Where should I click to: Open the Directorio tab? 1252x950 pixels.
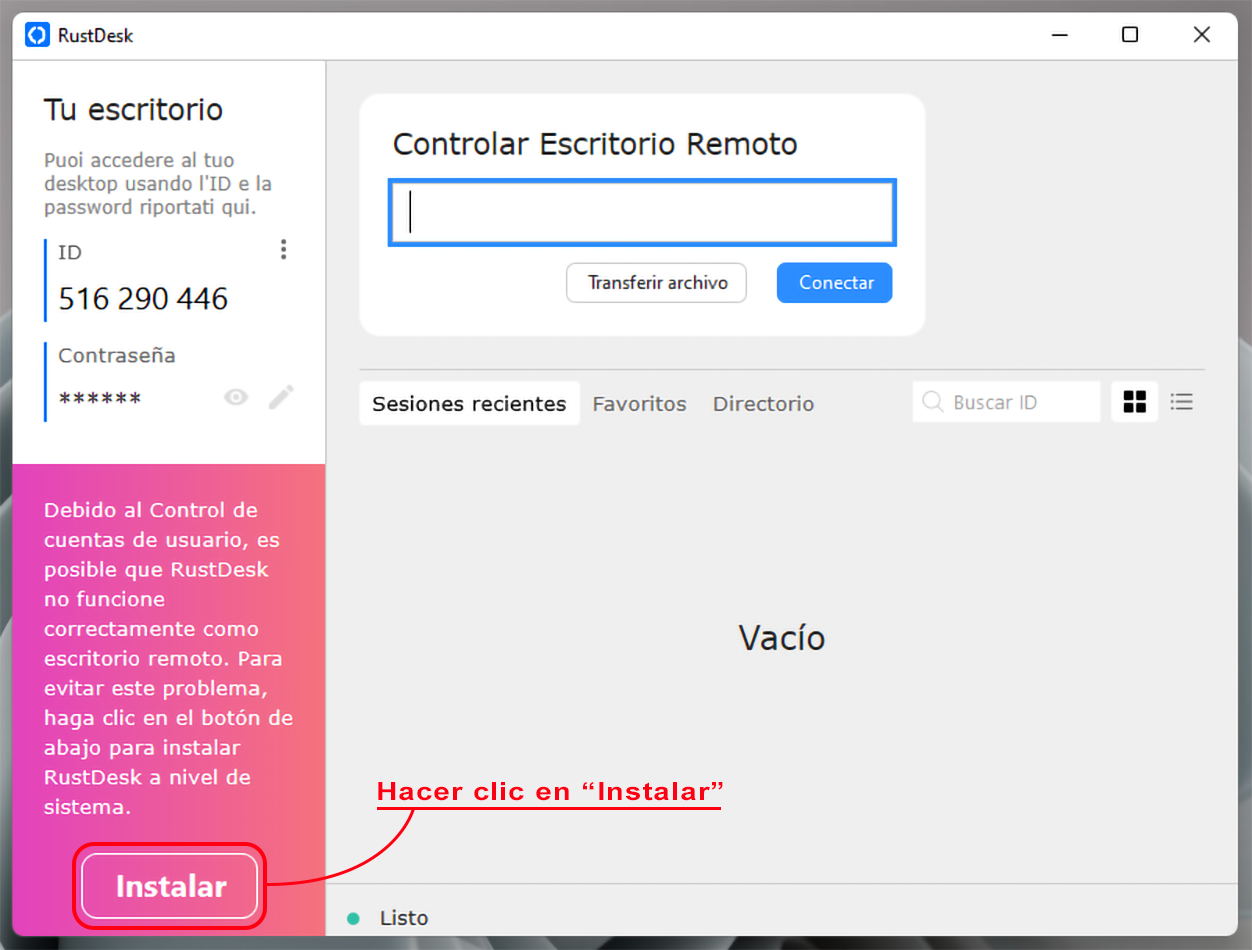[x=764, y=404]
